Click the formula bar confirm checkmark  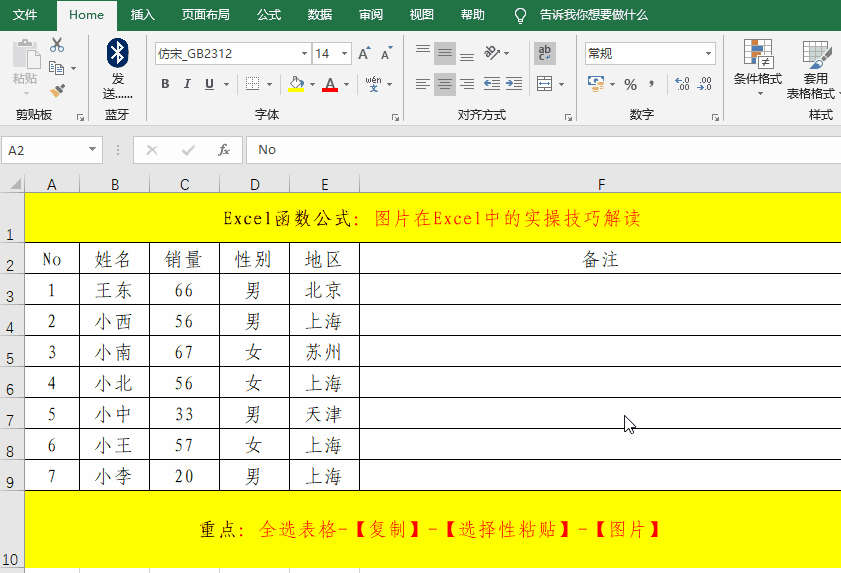pyautogui.click(x=188, y=150)
